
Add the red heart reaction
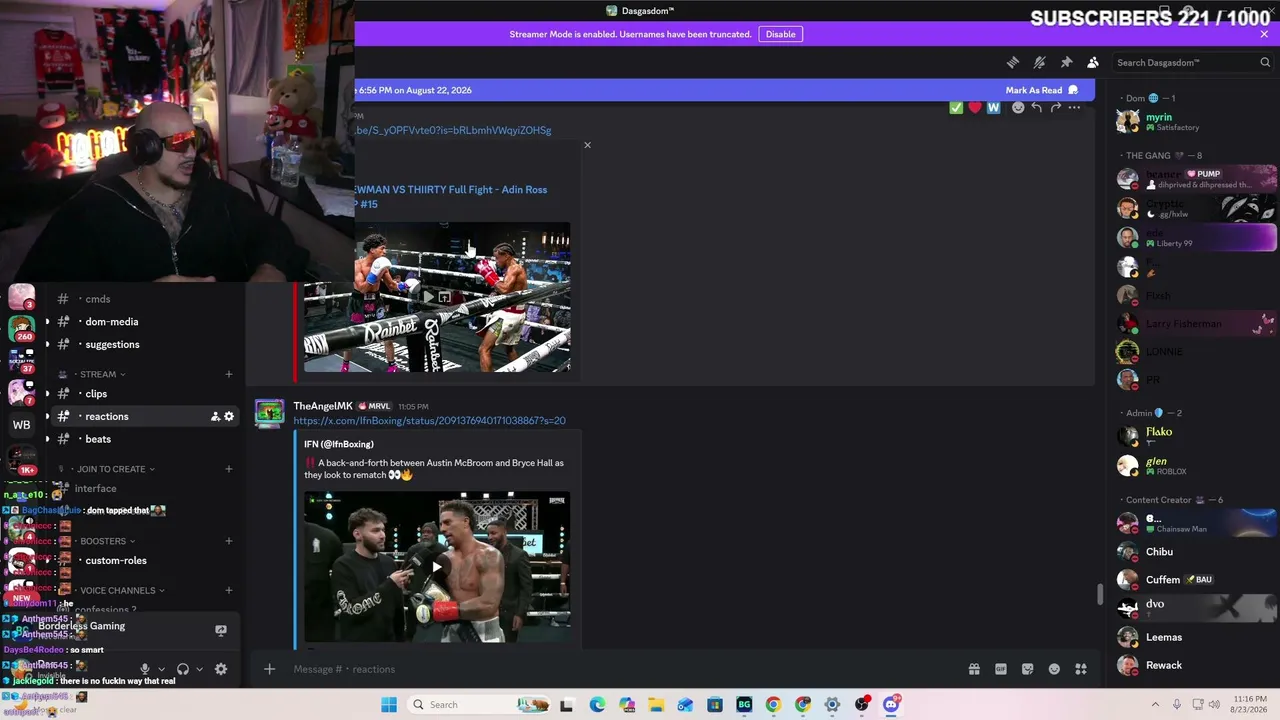(x=975, y=107)
